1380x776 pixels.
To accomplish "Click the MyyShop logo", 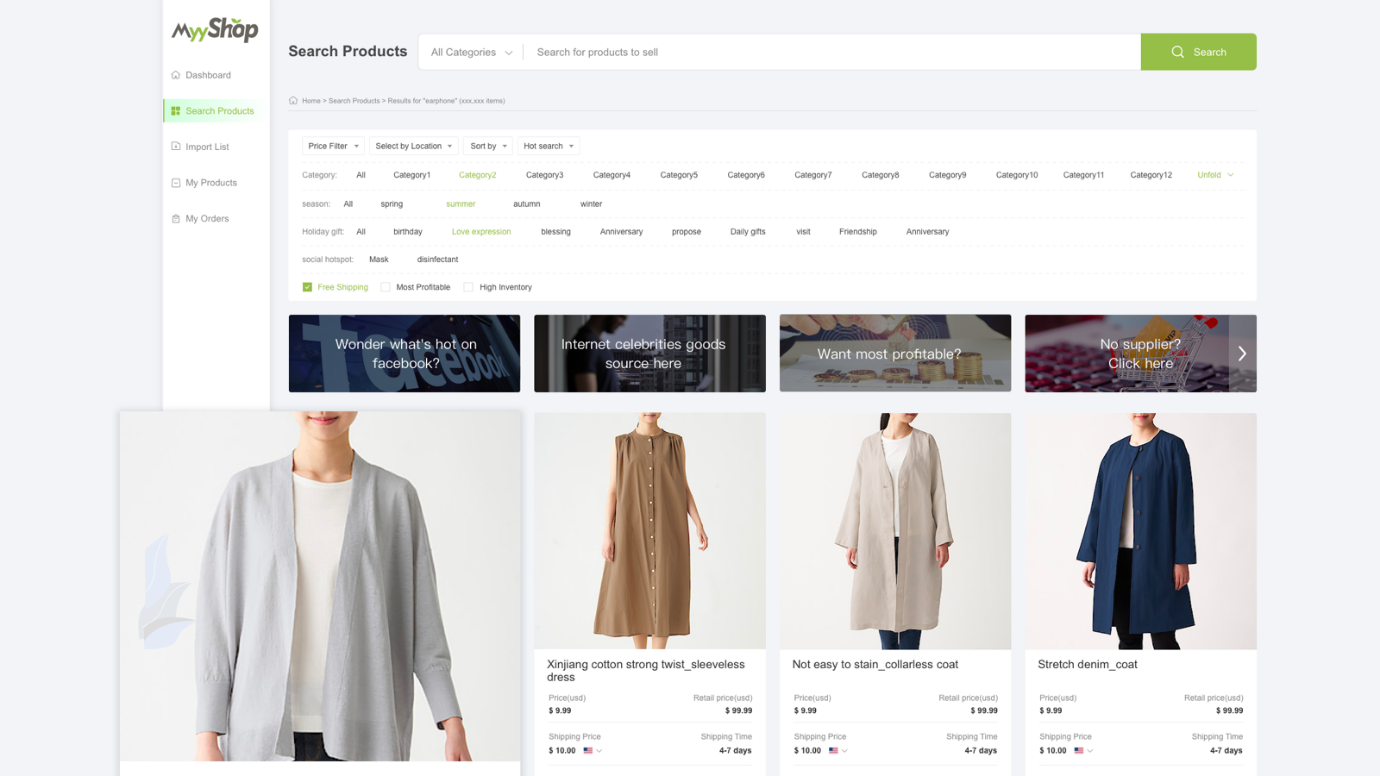I will [x=215, y=30].
